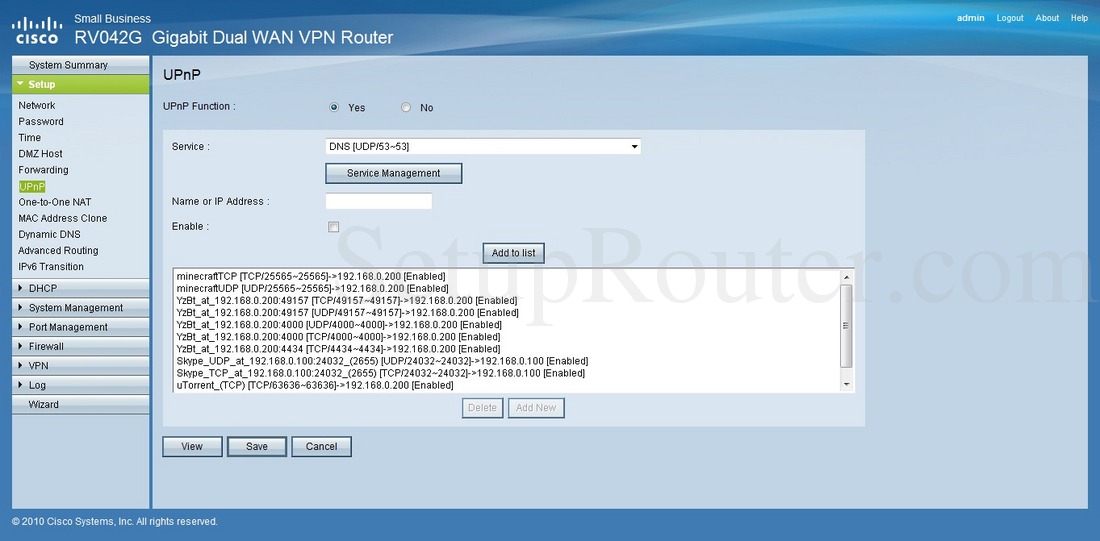Select No for UPnP Function
The height and width of the screenshot is (541, 1100).
[405, 107]
